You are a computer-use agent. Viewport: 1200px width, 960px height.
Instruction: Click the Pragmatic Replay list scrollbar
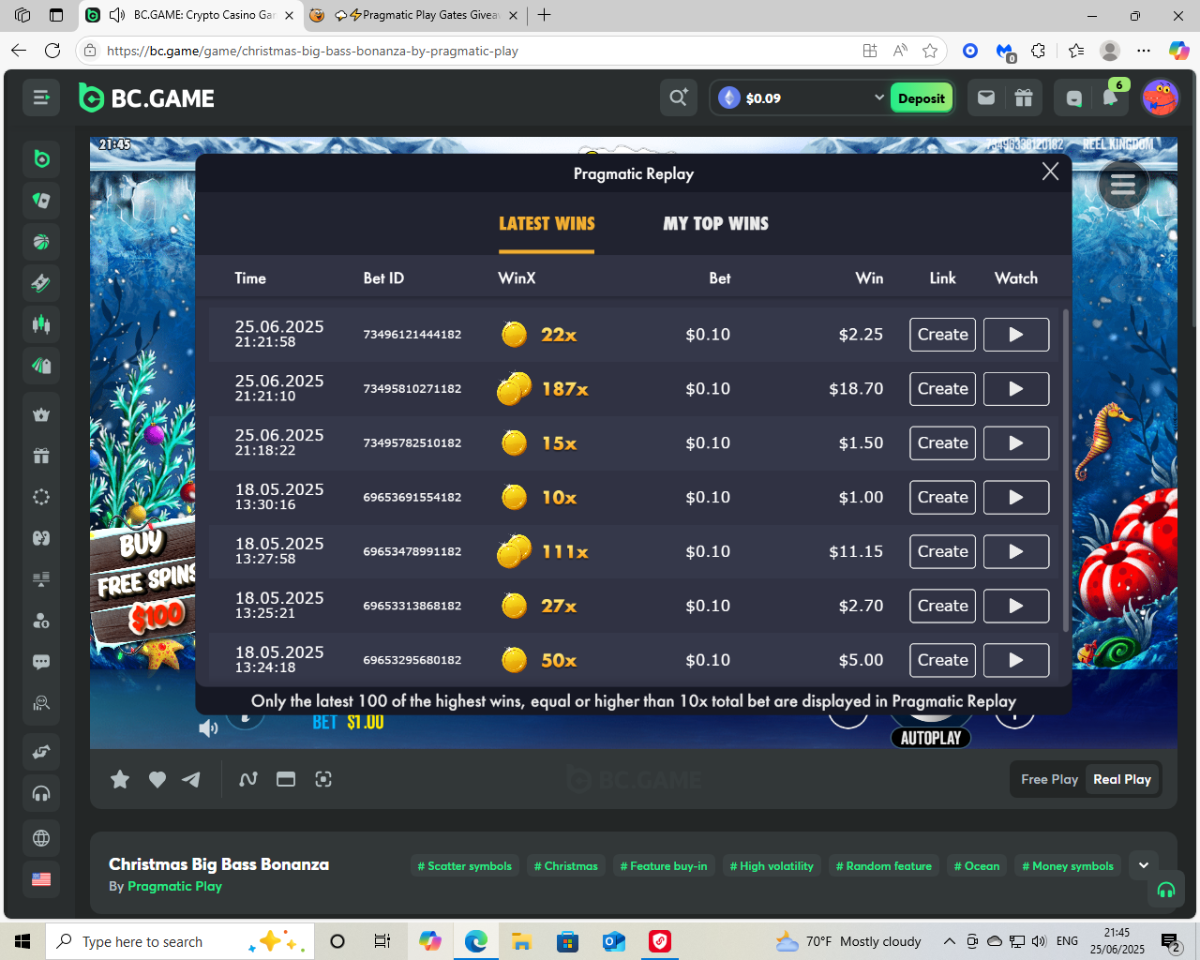(x=1065, y=470)
